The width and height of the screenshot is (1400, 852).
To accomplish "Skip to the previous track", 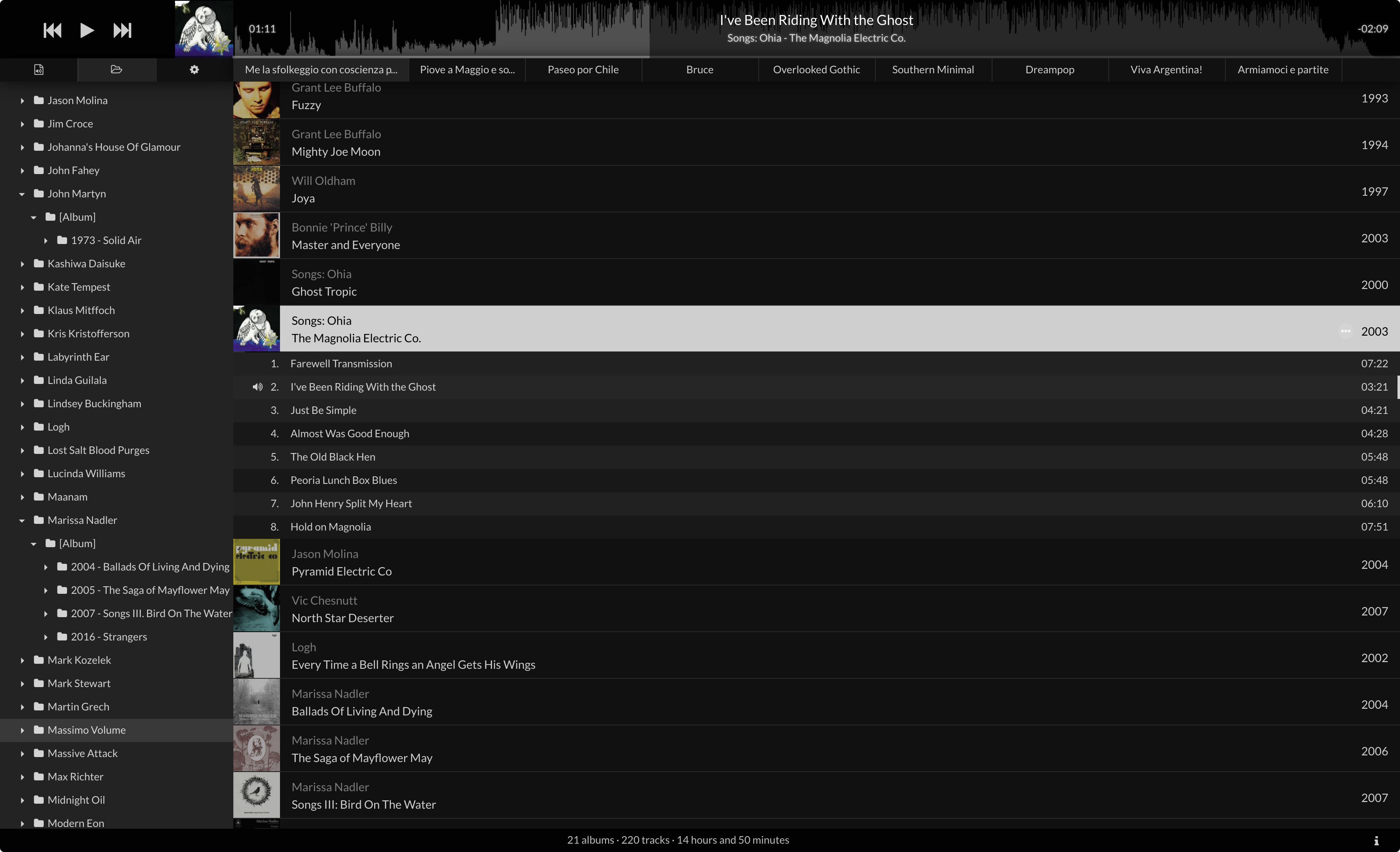I will pos(52,30).
